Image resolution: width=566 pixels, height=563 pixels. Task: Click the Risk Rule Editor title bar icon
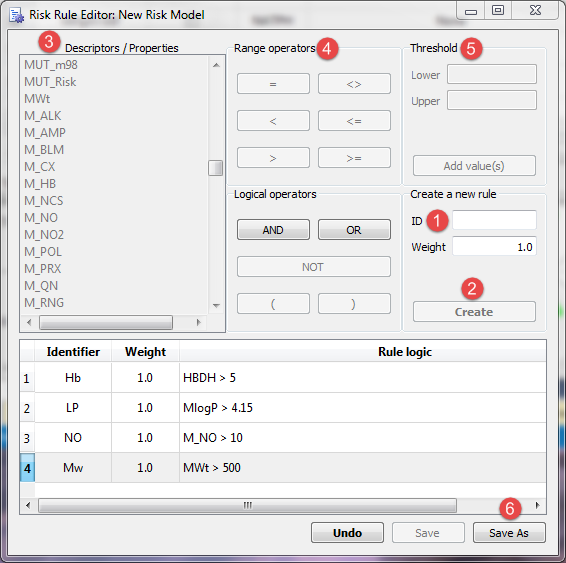pyautogui.click(x=16, y=15)
